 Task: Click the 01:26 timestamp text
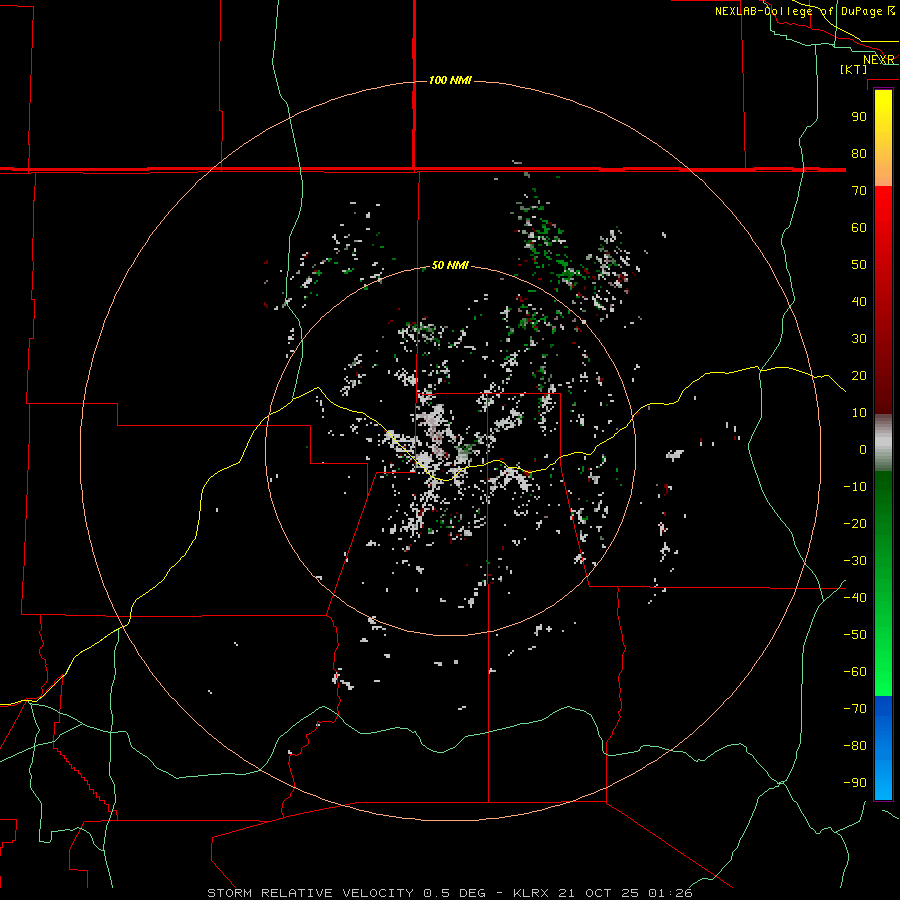pyautogui.click(x=670, y=893)
